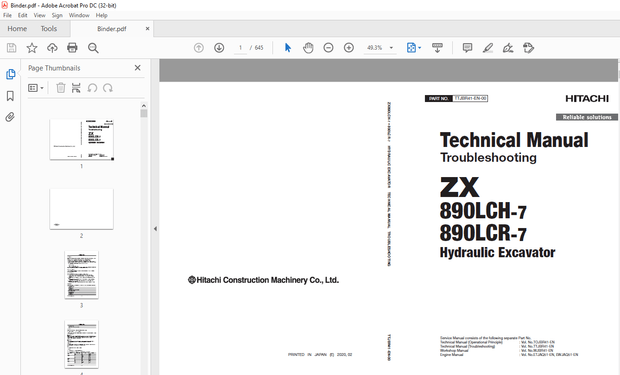Image resolution: width=620 pixels, height=375 pixels.
Task: Collapse the navigation pane arrow
Action: coord(155,229)
